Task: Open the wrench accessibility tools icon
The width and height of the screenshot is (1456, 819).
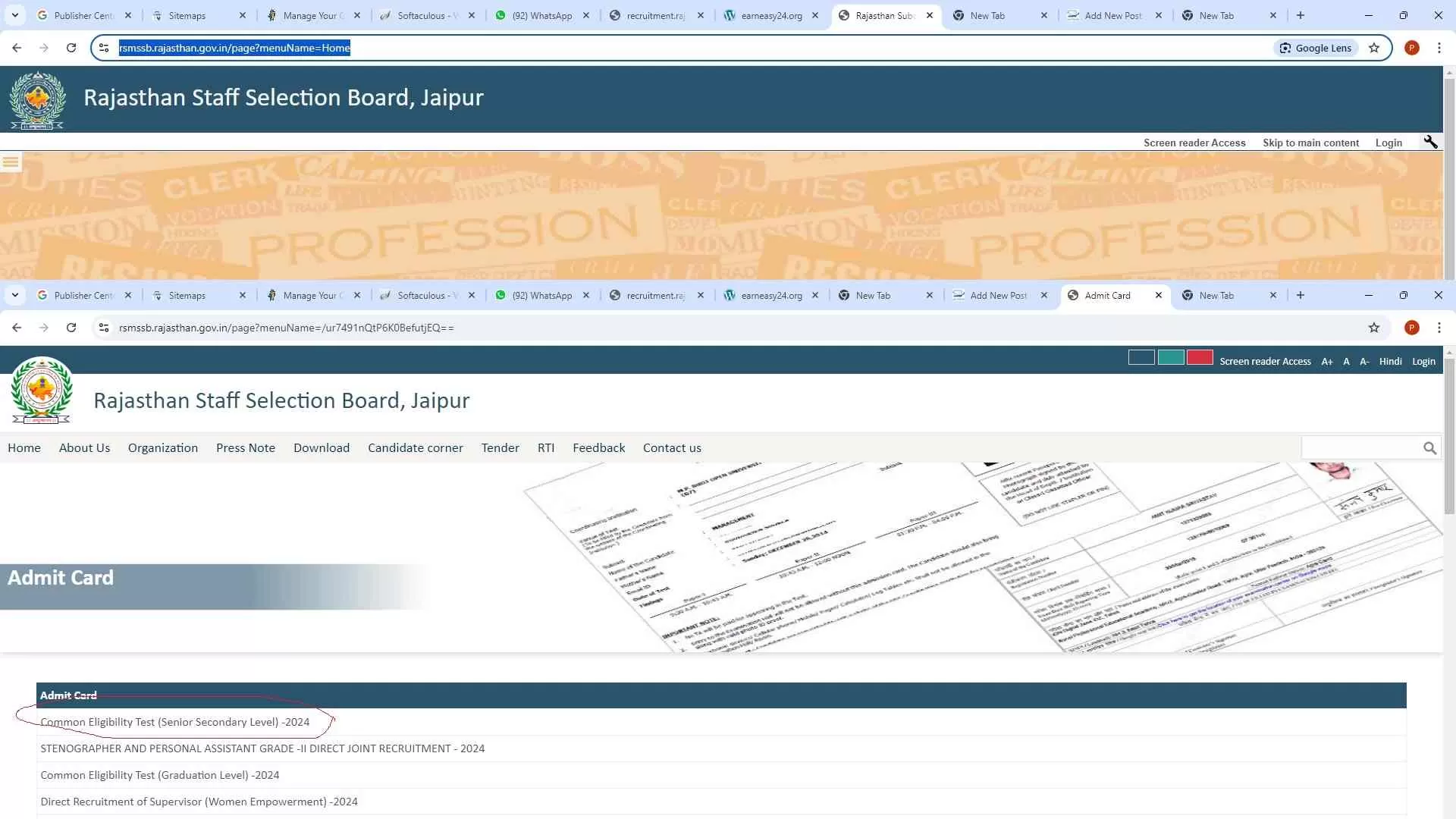Action: point(1430,142)
